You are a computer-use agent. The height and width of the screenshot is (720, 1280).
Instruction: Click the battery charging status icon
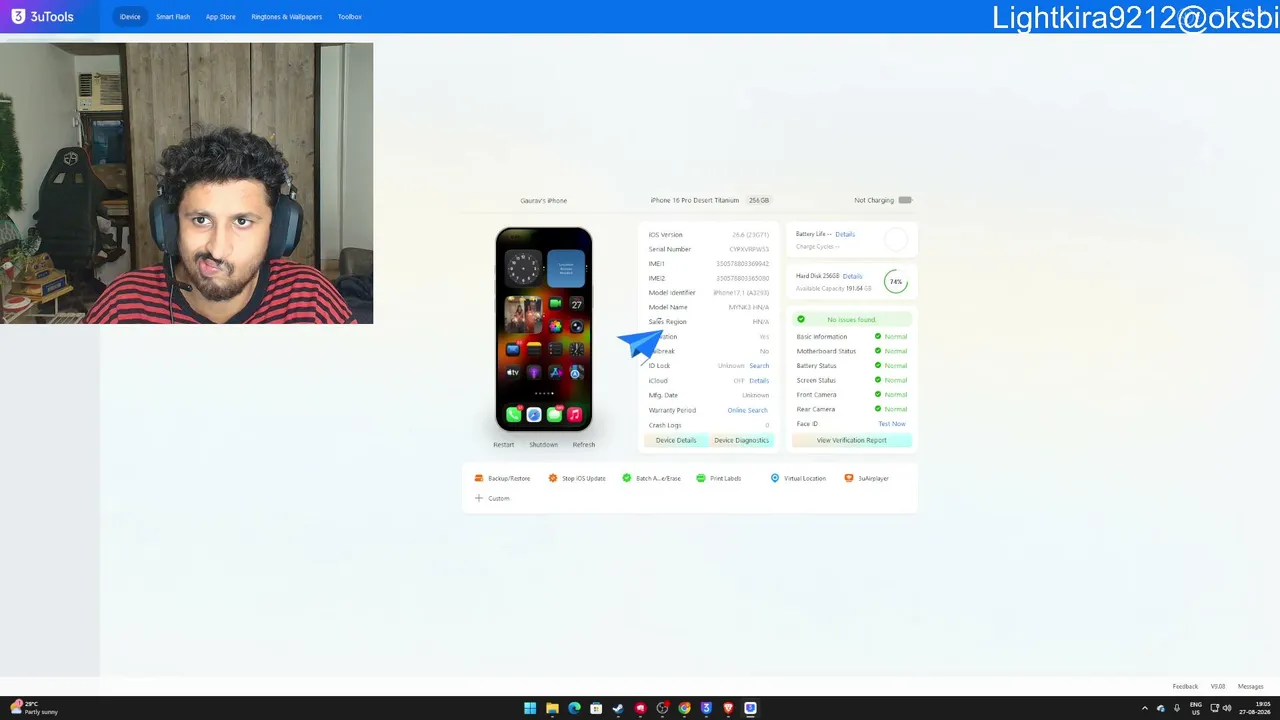905,200
